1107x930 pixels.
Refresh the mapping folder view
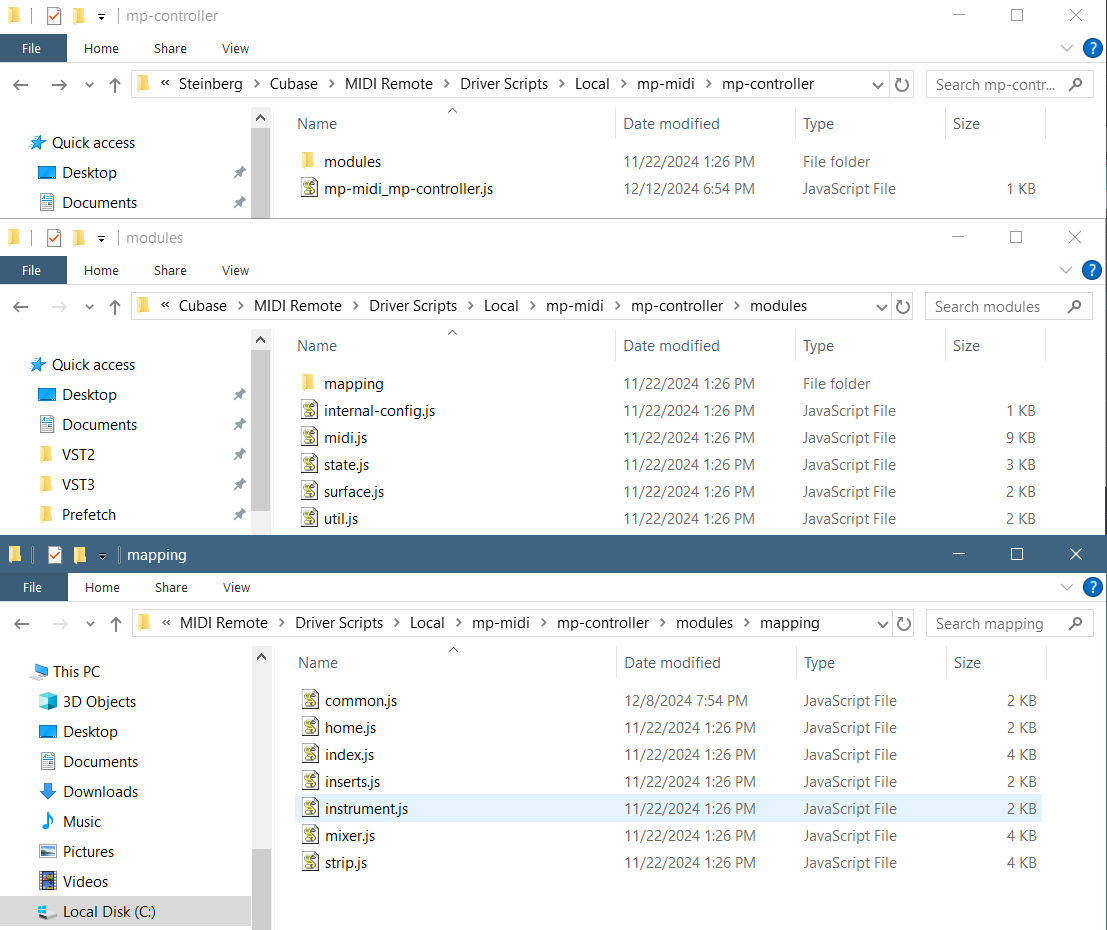click(x=904, y=624)
